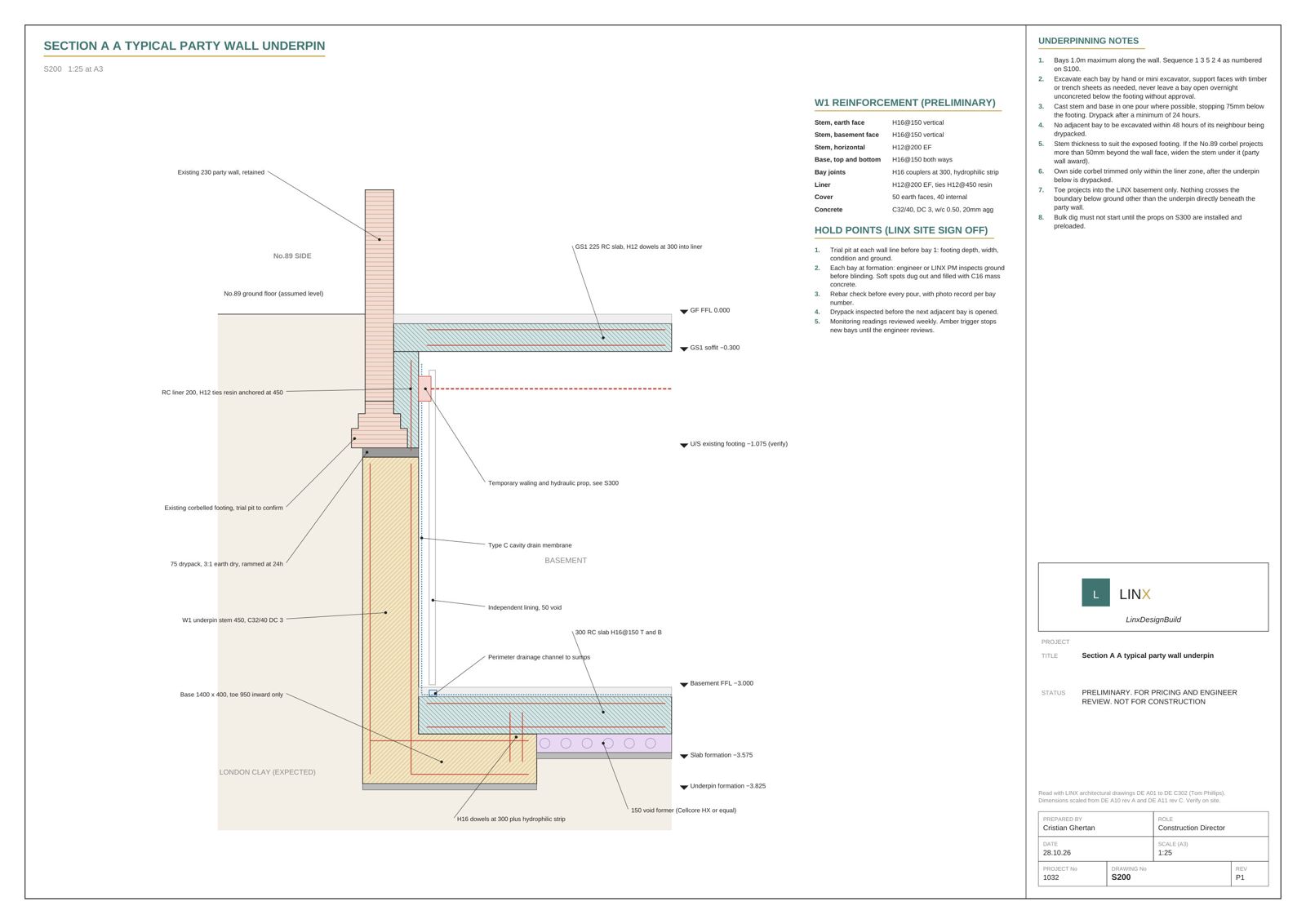Click the 'H16 dowels at 300 plus hydrophilic strip' label
This screenshot has width=1306, height=924.
coord(511,819)
